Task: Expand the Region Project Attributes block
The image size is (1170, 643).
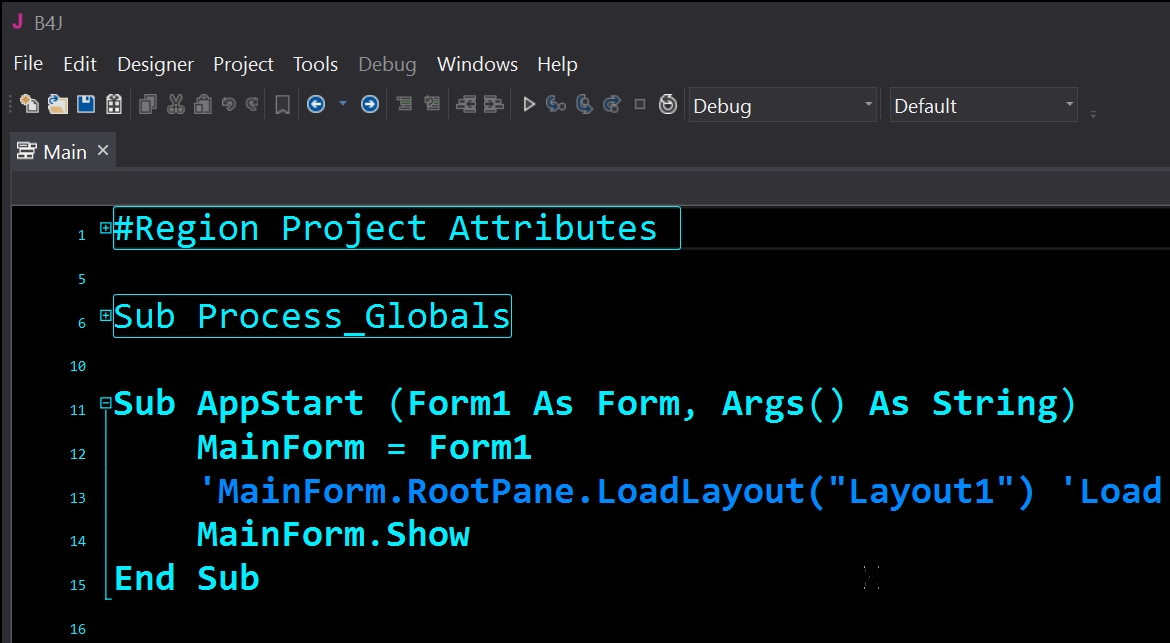Action: [106, 228]
